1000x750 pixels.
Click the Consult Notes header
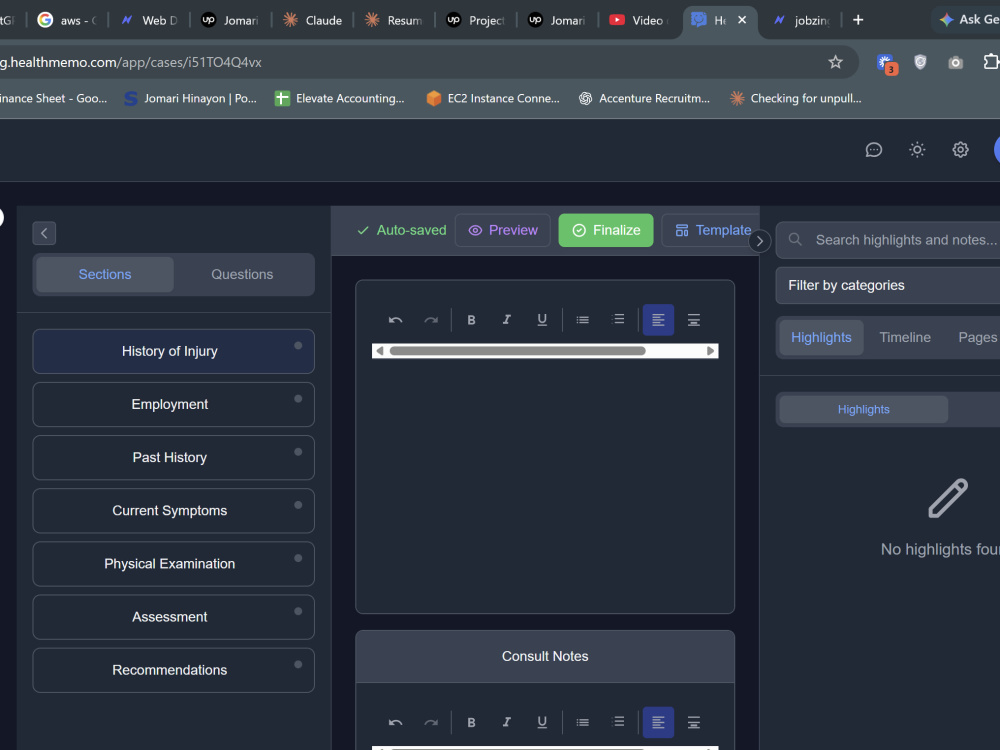pyautogui.click(x=545, y=656)
